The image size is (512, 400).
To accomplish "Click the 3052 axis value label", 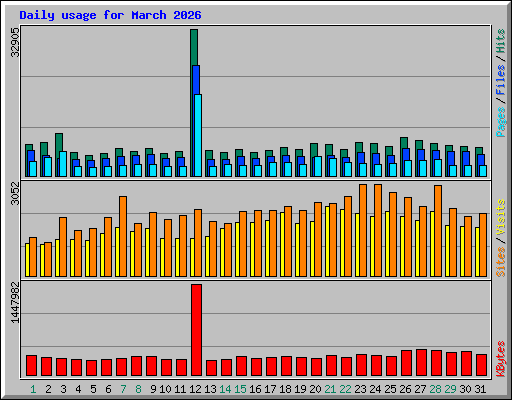I will click(15, 193).
